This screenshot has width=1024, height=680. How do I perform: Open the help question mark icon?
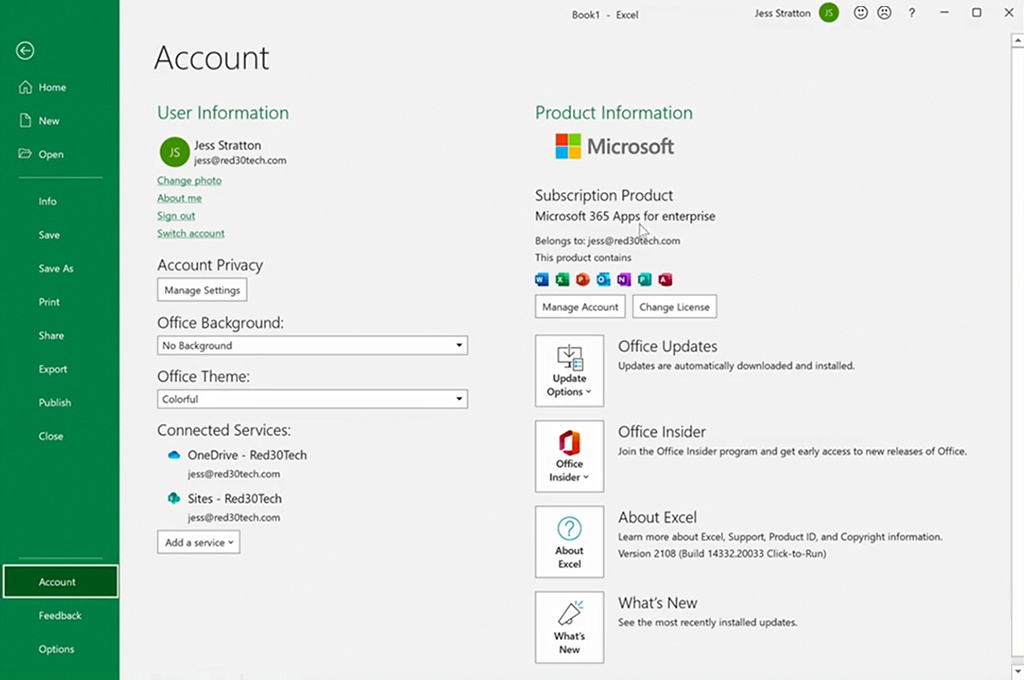tap(911, 13)
